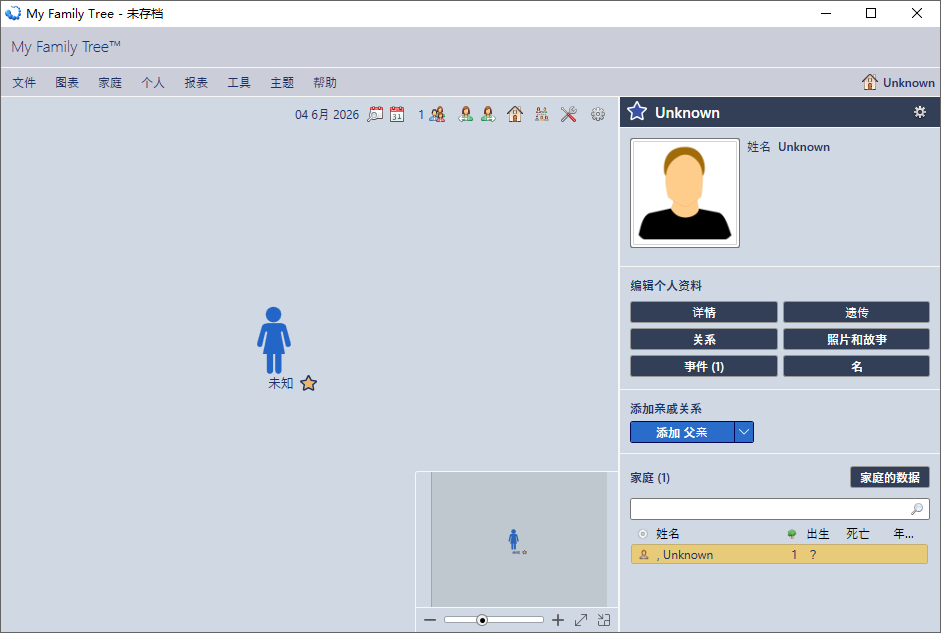Click the 遗传 button
The image size is (941, 633).
point(856,312)
